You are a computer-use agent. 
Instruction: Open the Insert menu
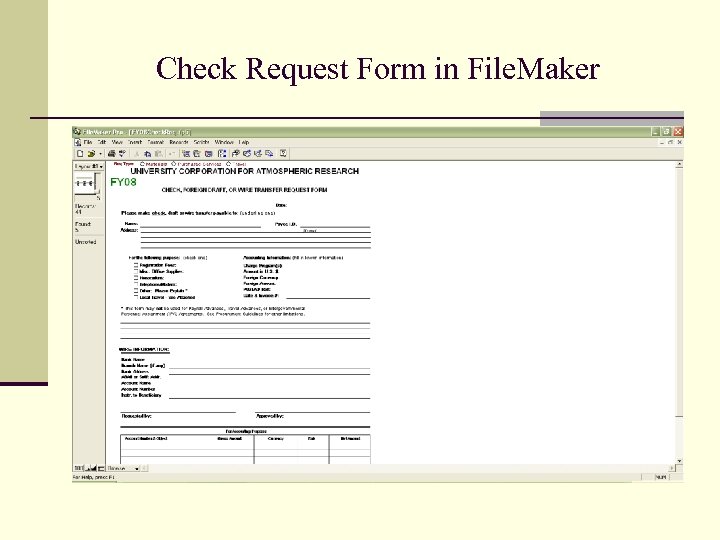[x=135, y=143]
